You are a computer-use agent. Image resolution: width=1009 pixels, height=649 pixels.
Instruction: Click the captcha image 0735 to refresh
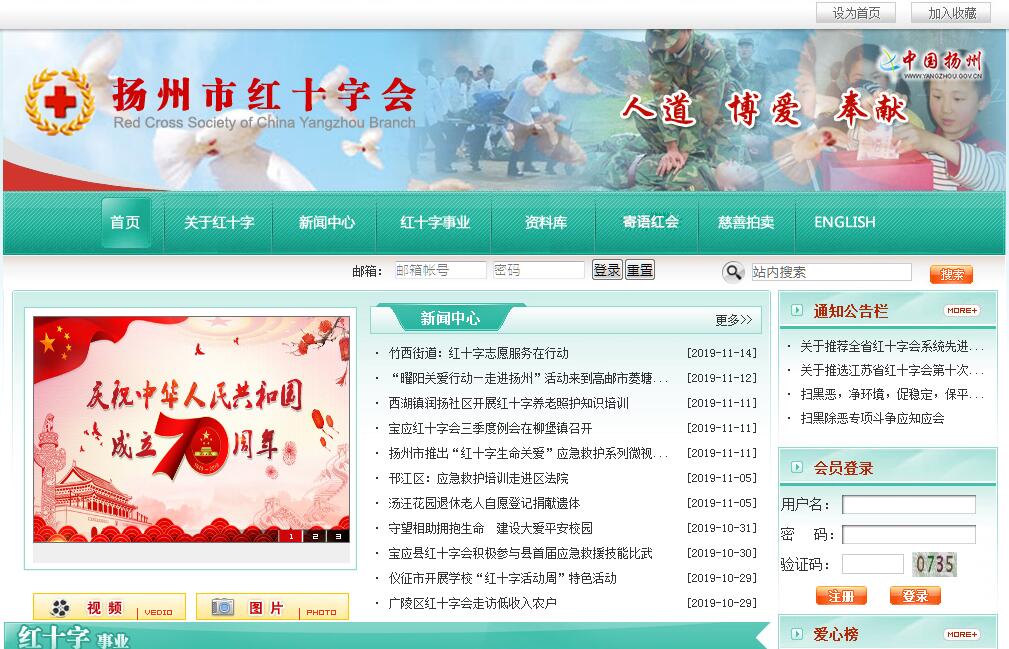(934, 564)
